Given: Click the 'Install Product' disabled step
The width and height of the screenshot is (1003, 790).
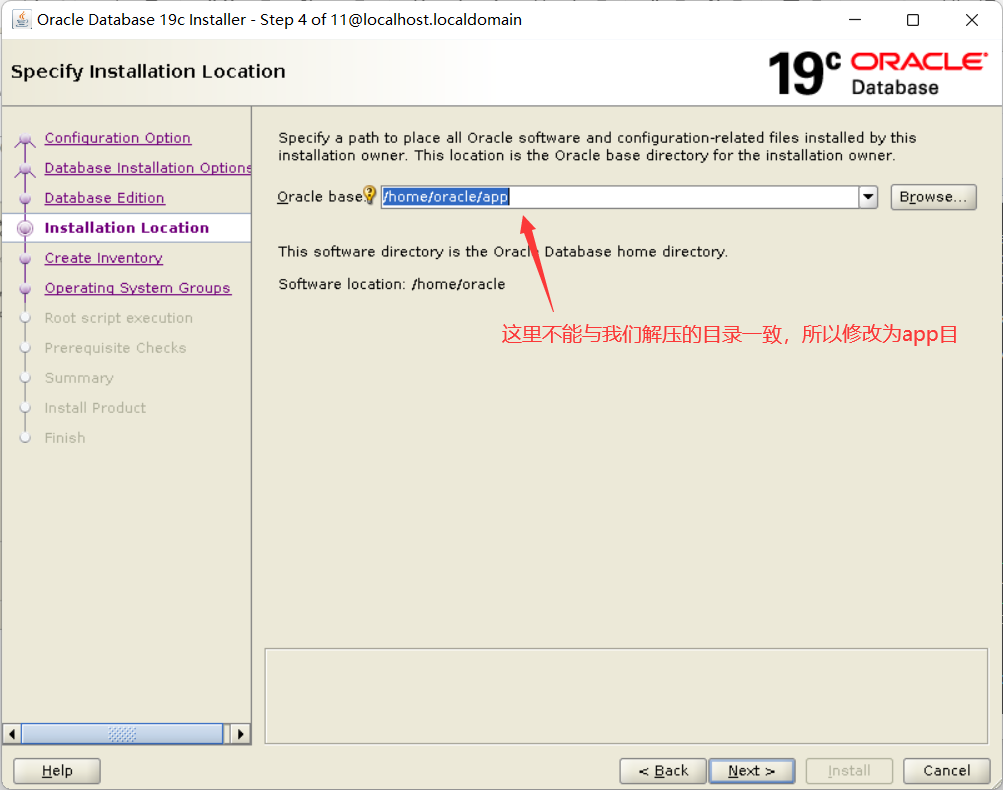Looking at the screenshot, I should coord(95,409).
